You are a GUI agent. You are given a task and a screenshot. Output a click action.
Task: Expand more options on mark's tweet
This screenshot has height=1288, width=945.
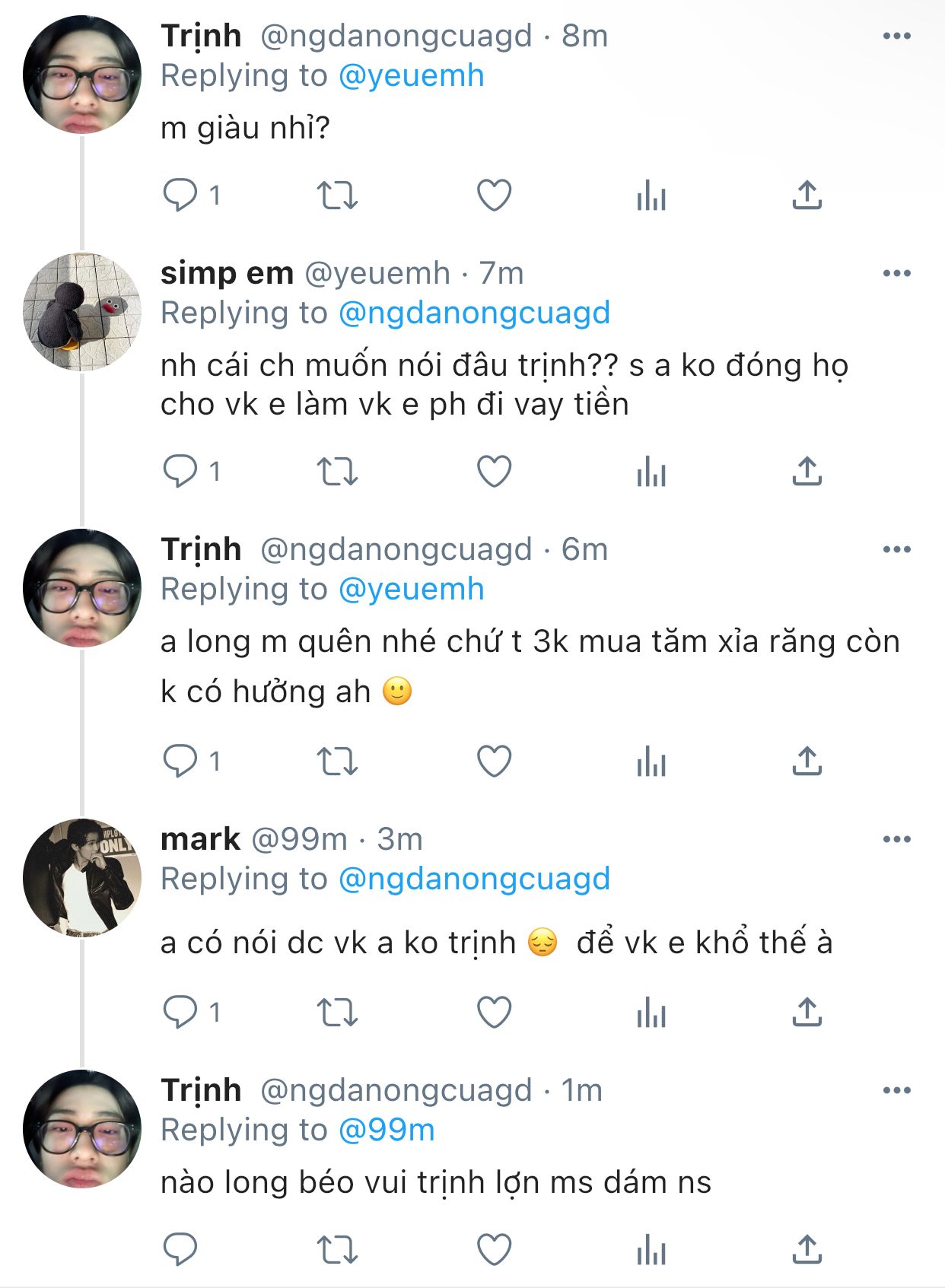tap(896, 839)
